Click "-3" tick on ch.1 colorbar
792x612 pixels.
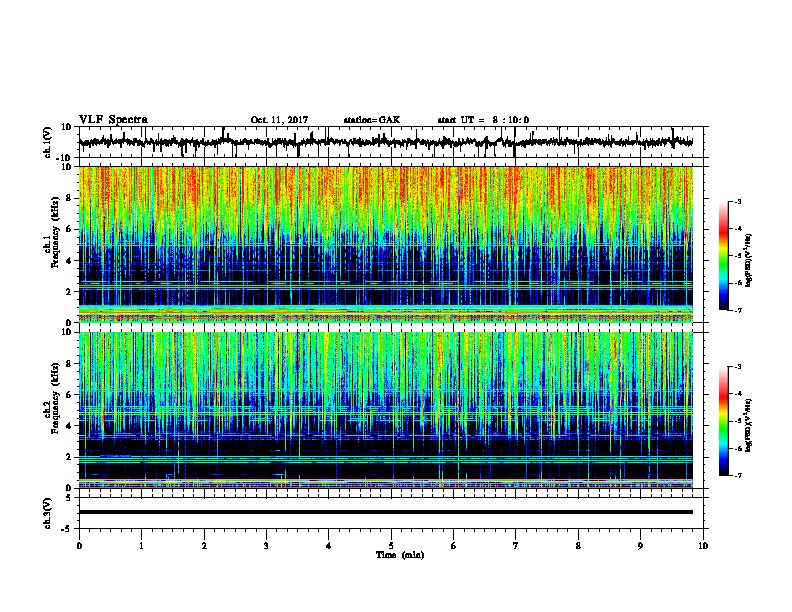[737, 202]
